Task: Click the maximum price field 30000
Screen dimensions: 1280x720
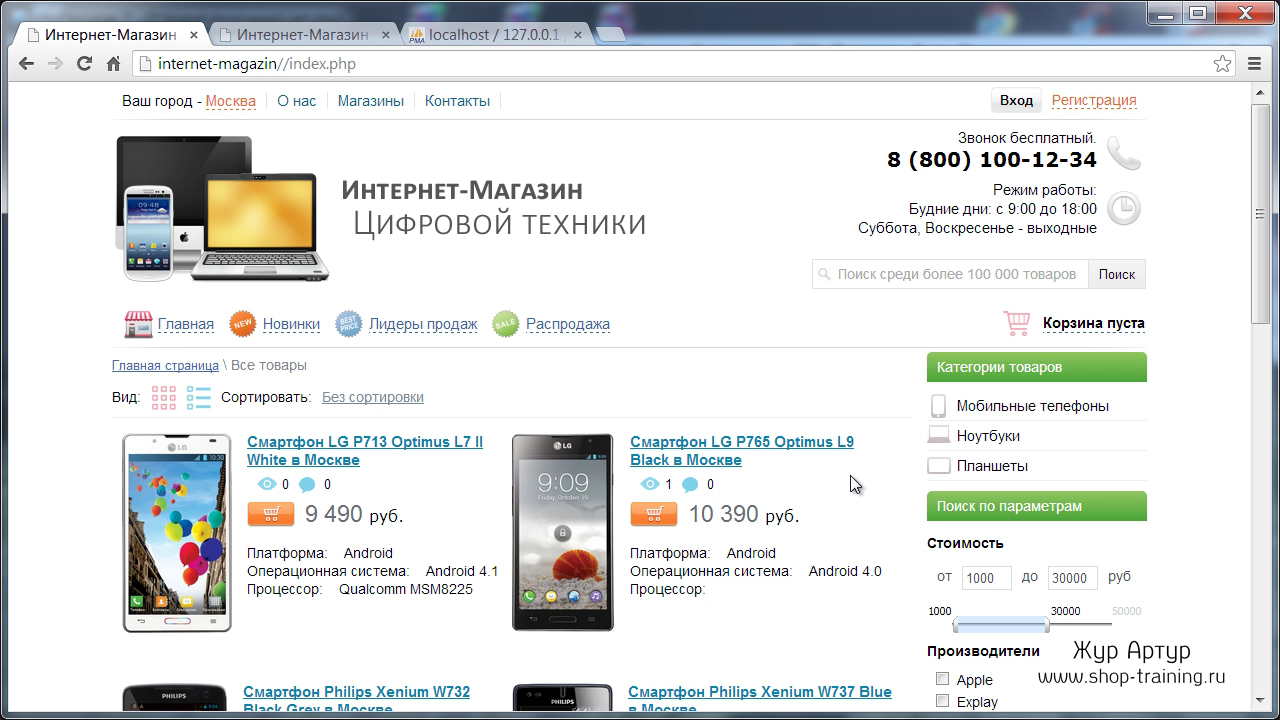Action: (1073, 578)
